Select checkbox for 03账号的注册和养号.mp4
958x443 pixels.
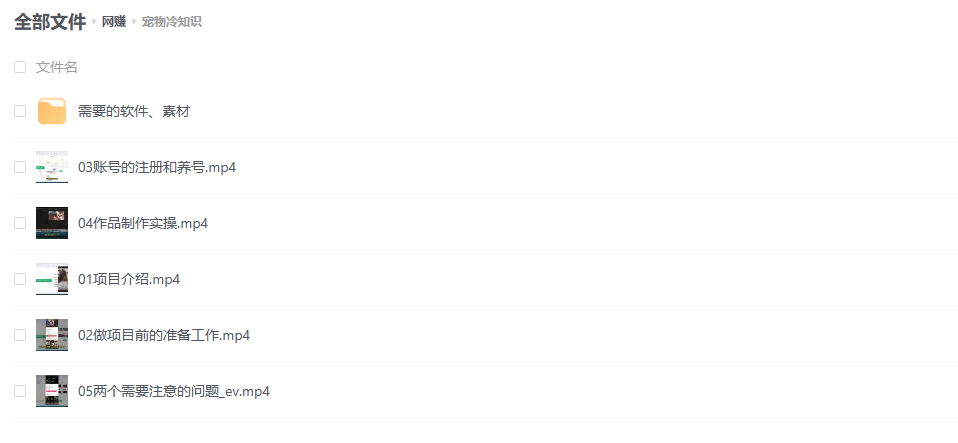pyautogui.click(x=20, y=167)
